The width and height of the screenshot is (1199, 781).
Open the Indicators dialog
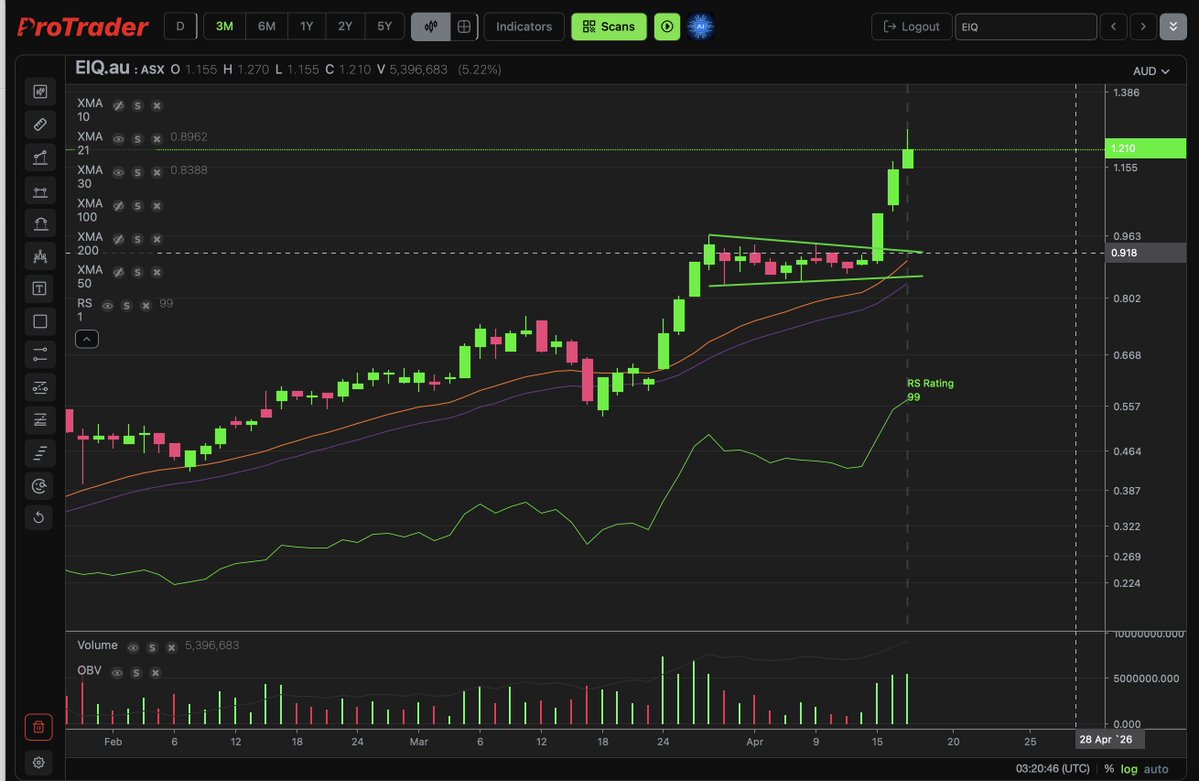(x=523, y=25)
